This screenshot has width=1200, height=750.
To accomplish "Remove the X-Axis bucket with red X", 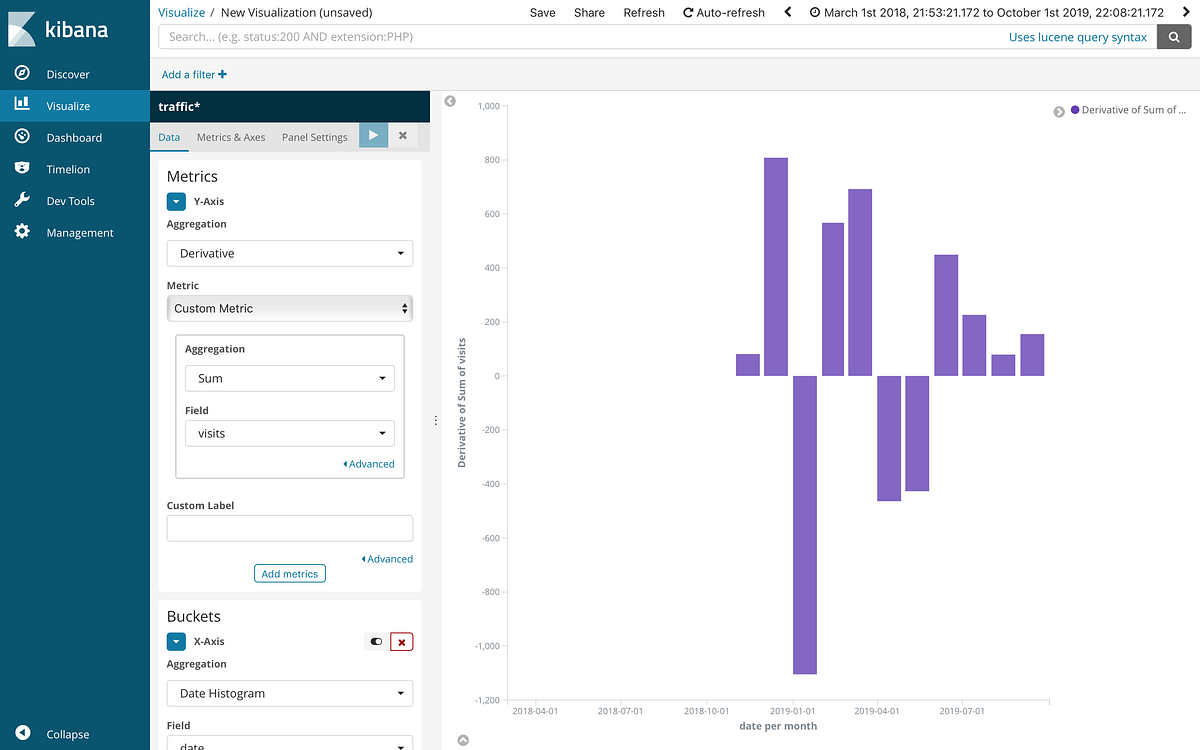I will [401, 641].
